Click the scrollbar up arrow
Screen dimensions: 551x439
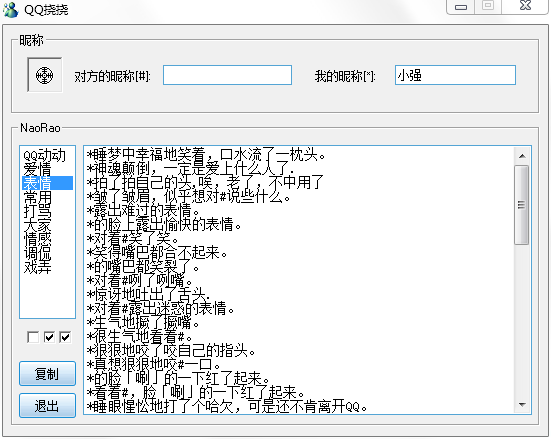pos(522,156)
